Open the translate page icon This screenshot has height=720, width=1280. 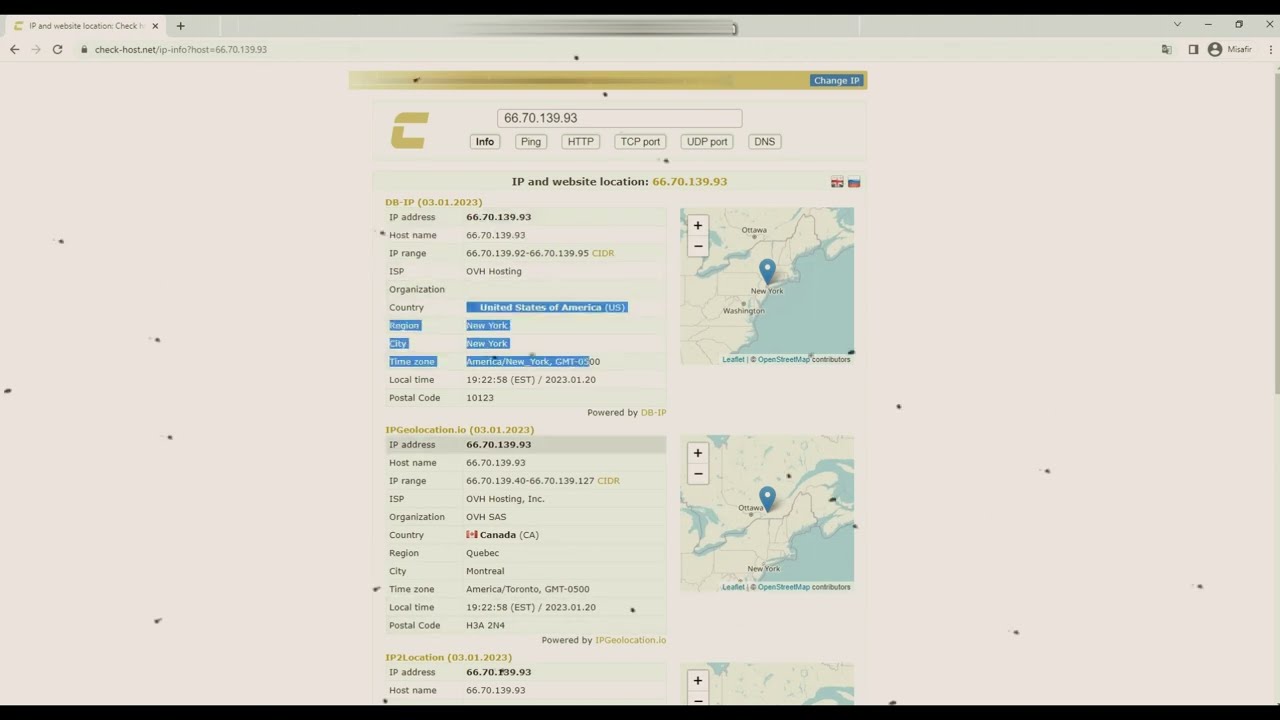(1166, 49)
